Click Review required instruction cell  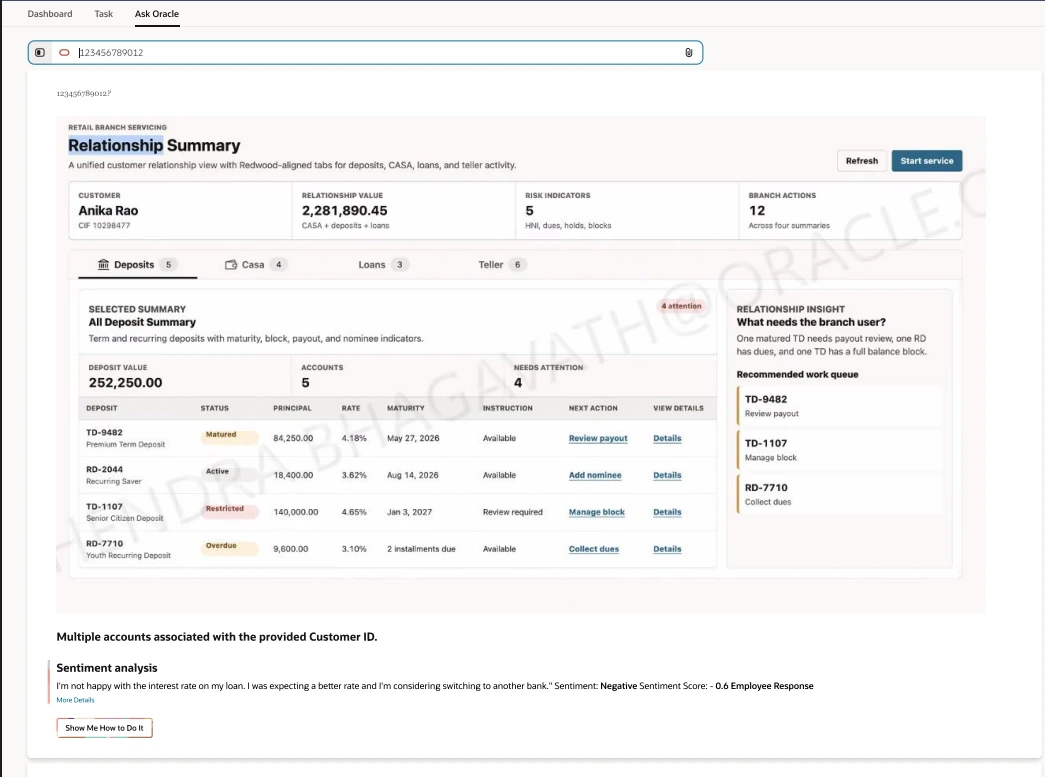[513, 512]
